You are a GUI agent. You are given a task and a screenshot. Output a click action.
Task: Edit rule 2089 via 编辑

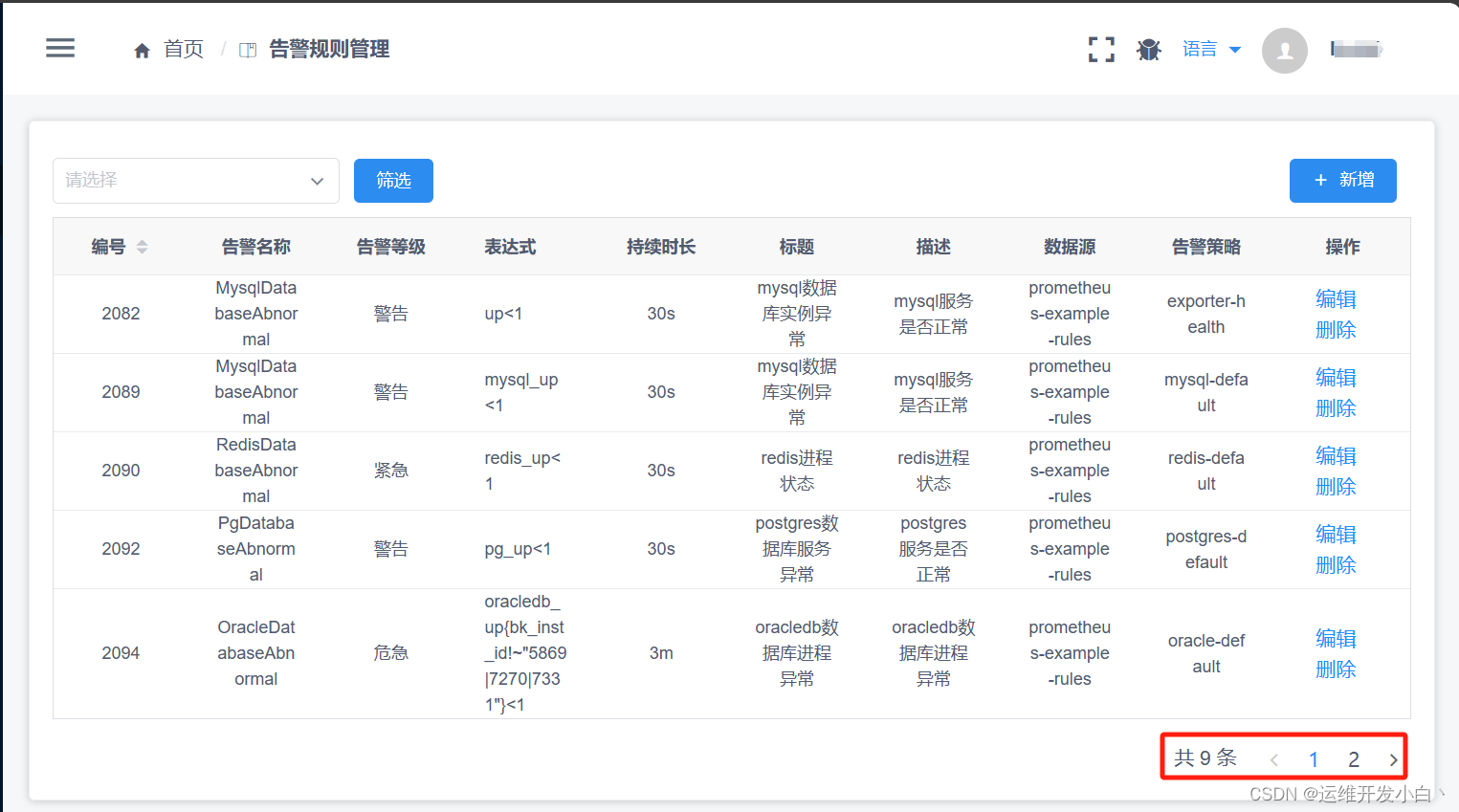point(1336,378)
